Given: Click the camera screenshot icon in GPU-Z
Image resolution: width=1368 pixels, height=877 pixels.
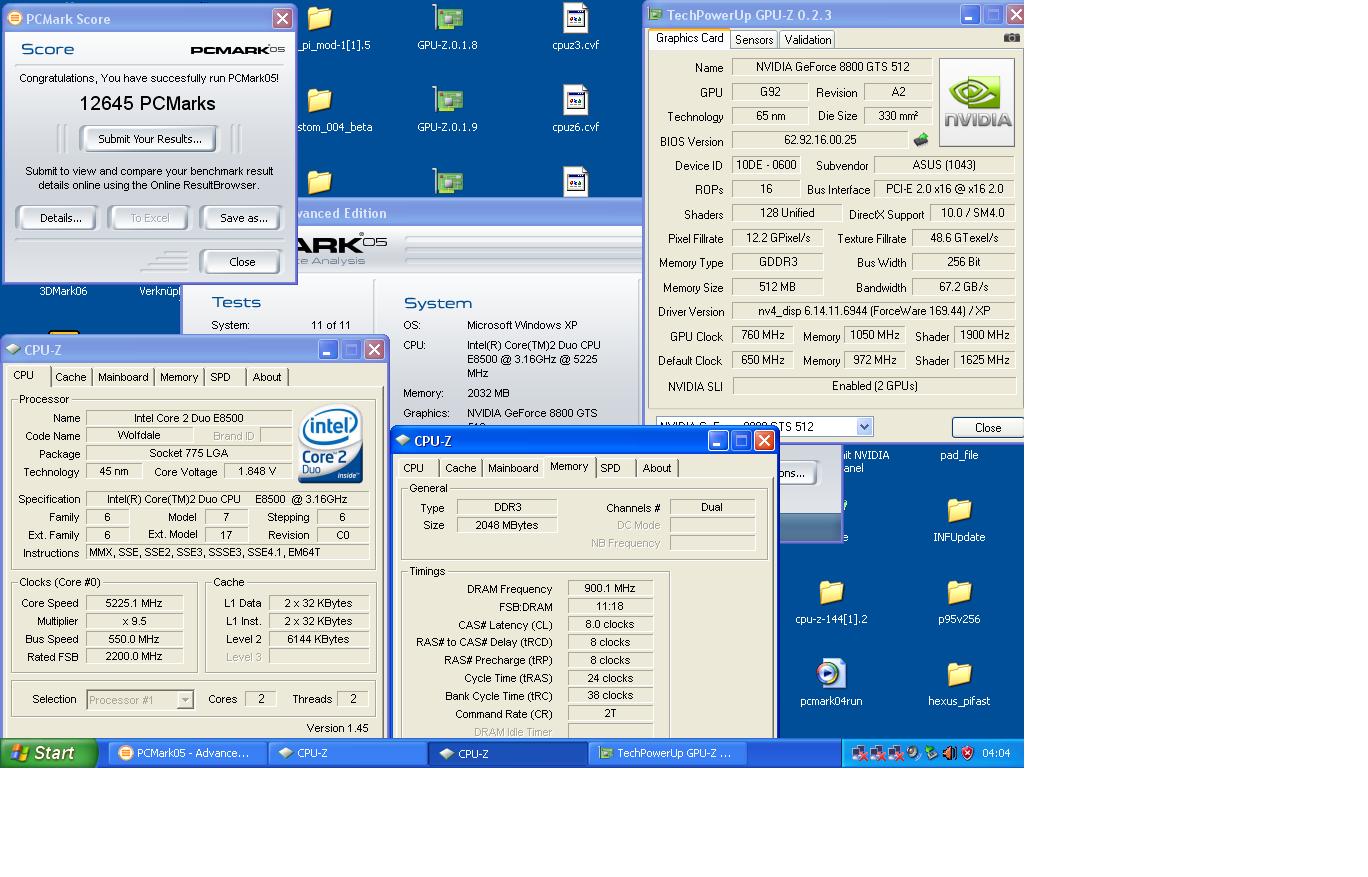Looking at the screenshot, I should (1012, 38).
